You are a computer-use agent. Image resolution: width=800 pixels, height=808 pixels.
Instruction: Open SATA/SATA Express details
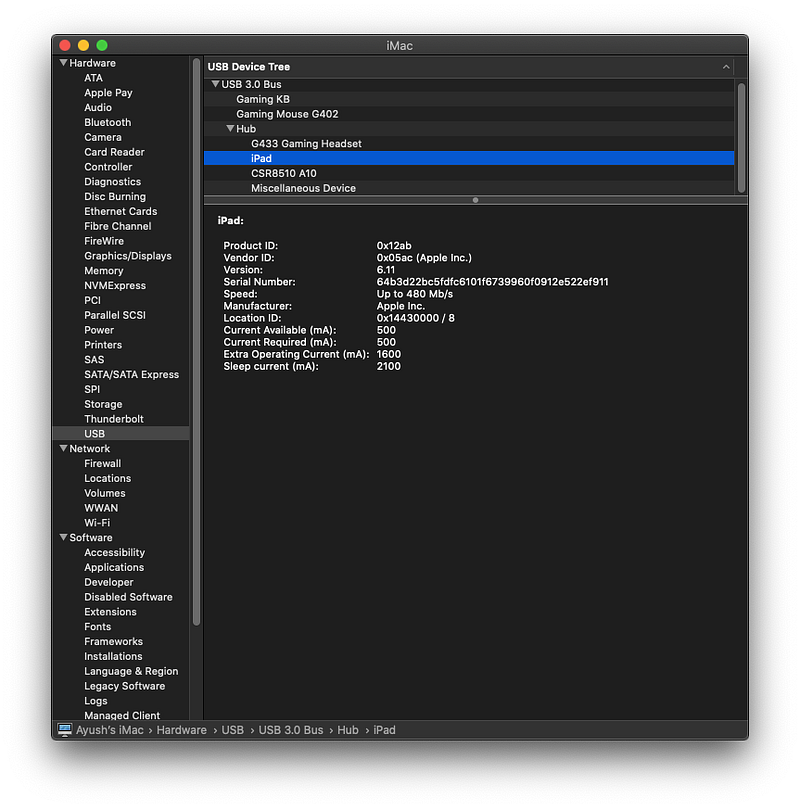coord(131,375)
